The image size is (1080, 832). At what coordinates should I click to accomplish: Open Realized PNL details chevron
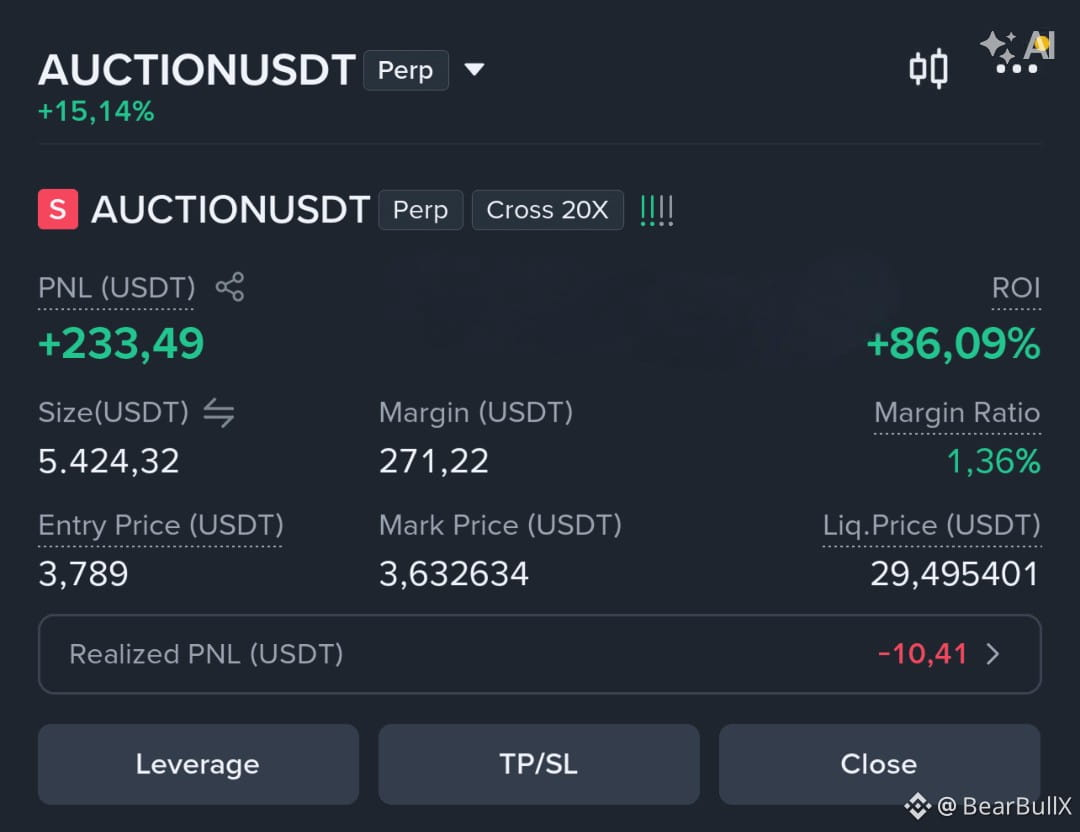(x=993, y=654)
